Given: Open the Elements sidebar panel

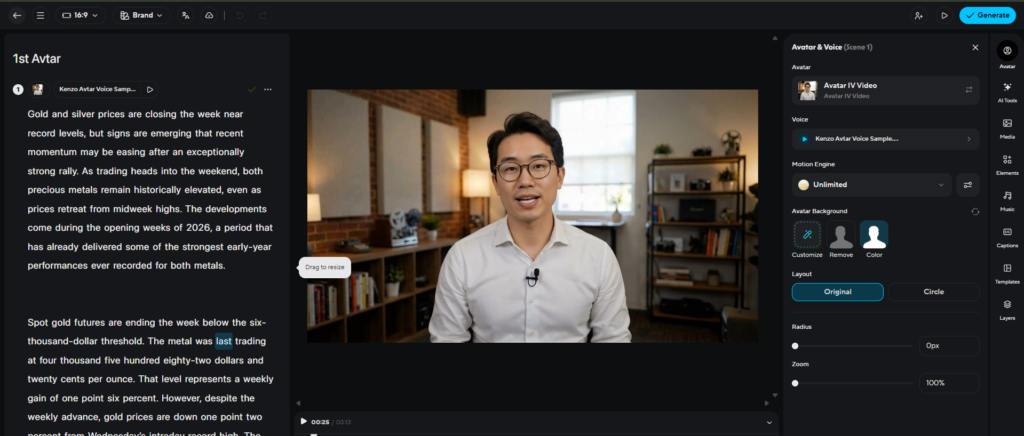Looking at the screenshot, I should click(x=1006, y=163).
